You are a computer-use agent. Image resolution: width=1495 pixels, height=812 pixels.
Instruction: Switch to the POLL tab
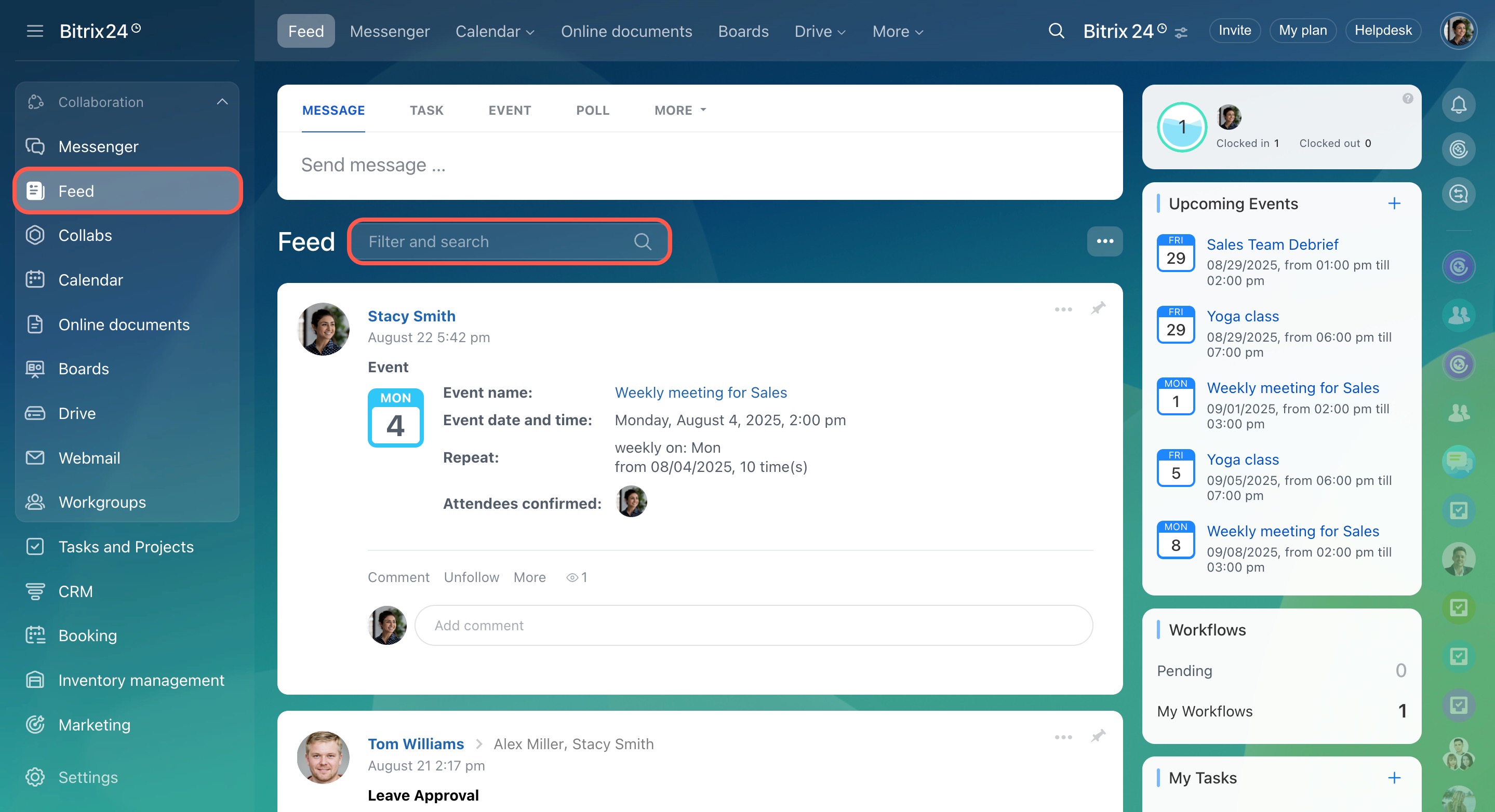pos(592,110)
